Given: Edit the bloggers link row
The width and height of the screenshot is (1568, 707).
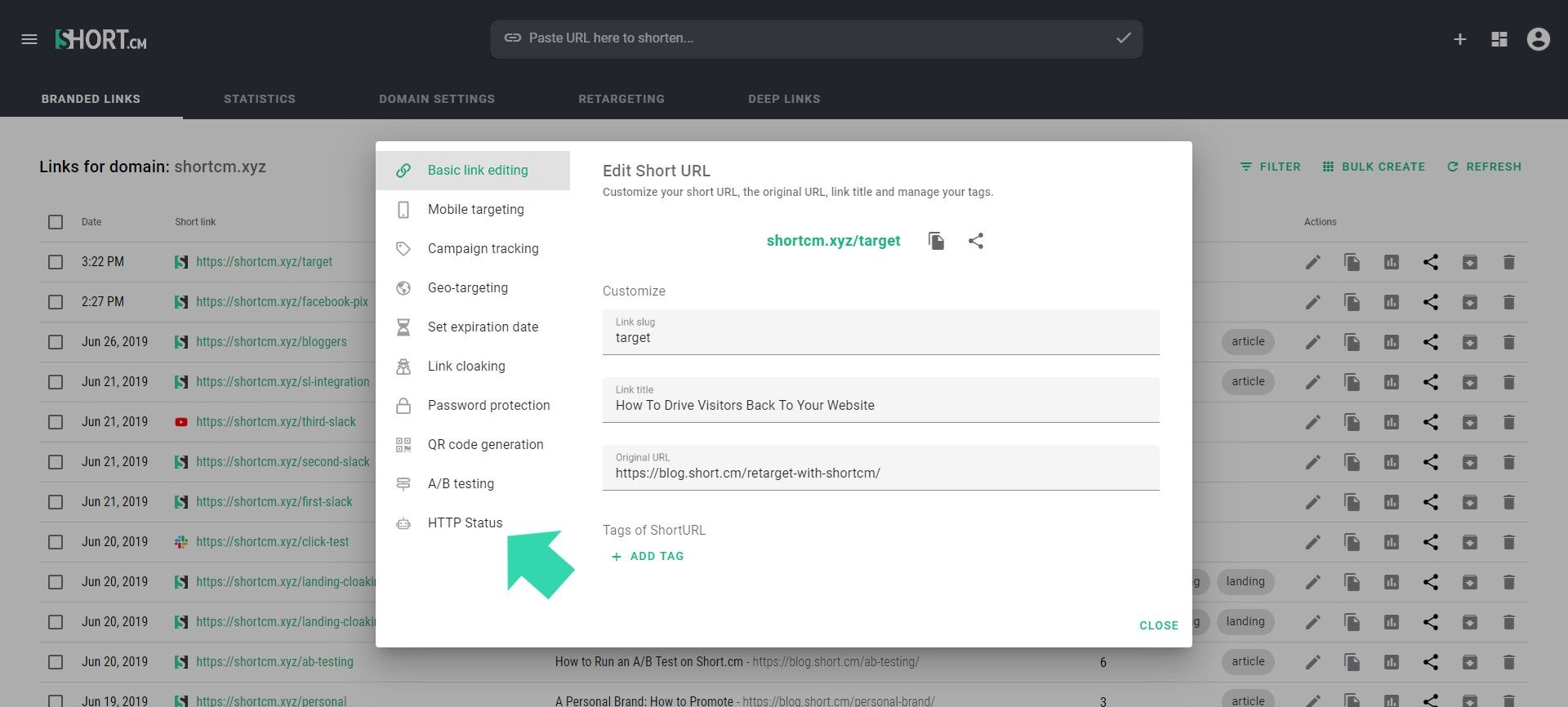Looking at the screenshot, I should click(1313, 342).
